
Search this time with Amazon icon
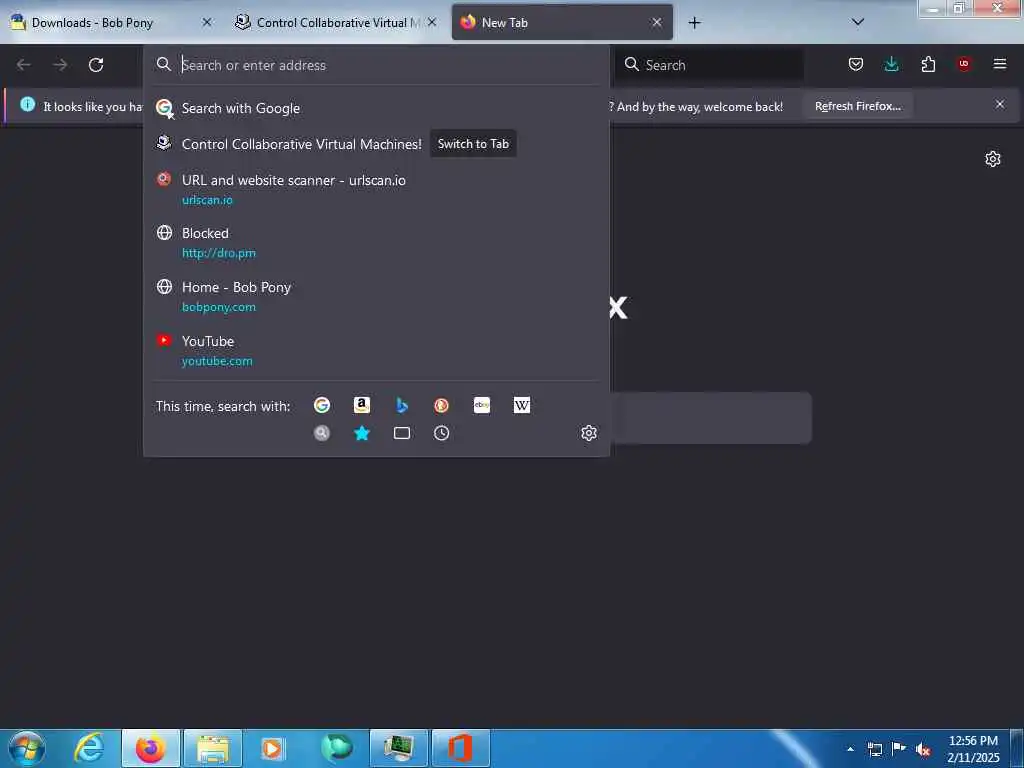(362, 405)
